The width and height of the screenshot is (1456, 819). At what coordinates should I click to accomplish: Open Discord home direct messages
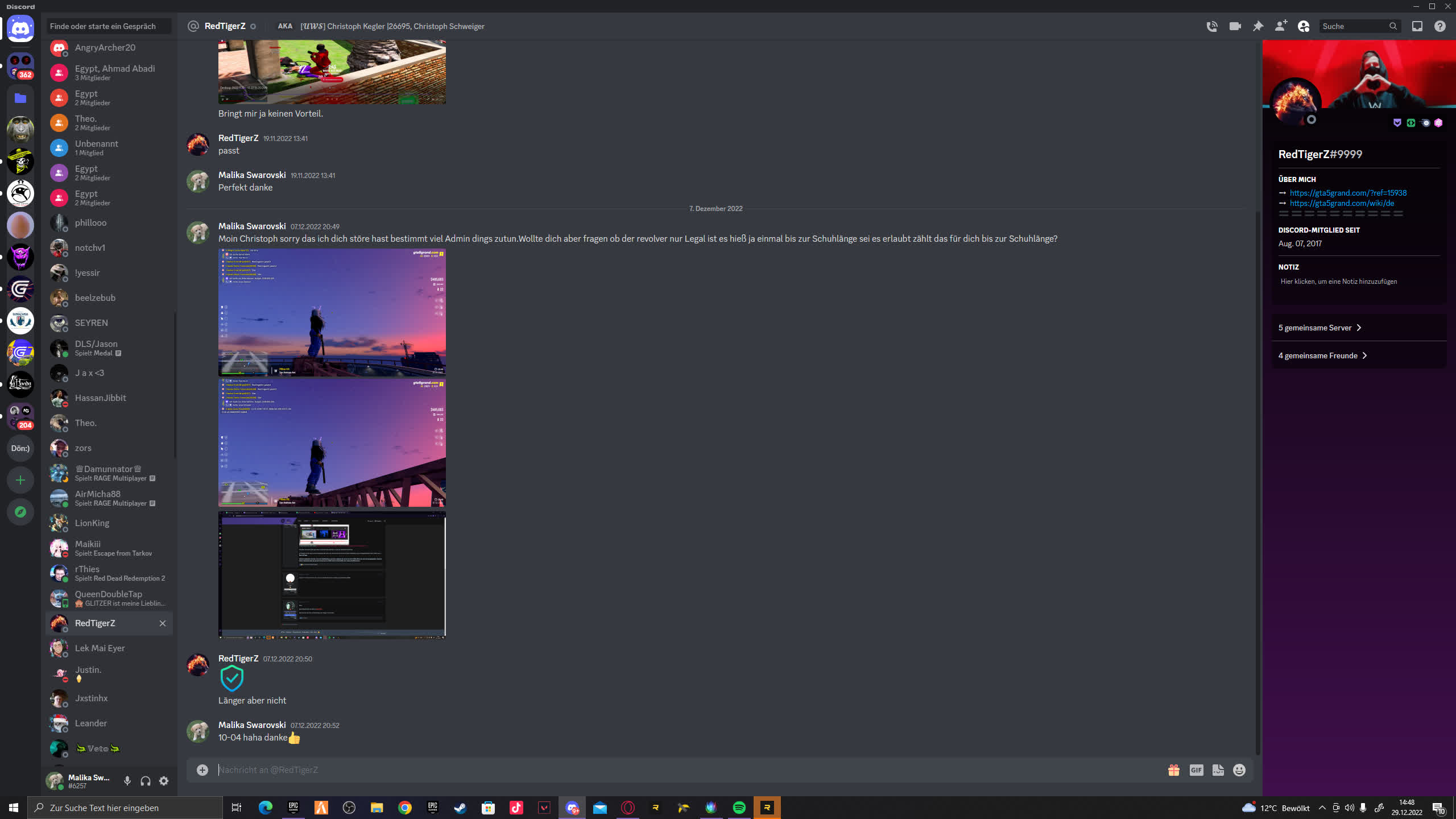point(20,27)
